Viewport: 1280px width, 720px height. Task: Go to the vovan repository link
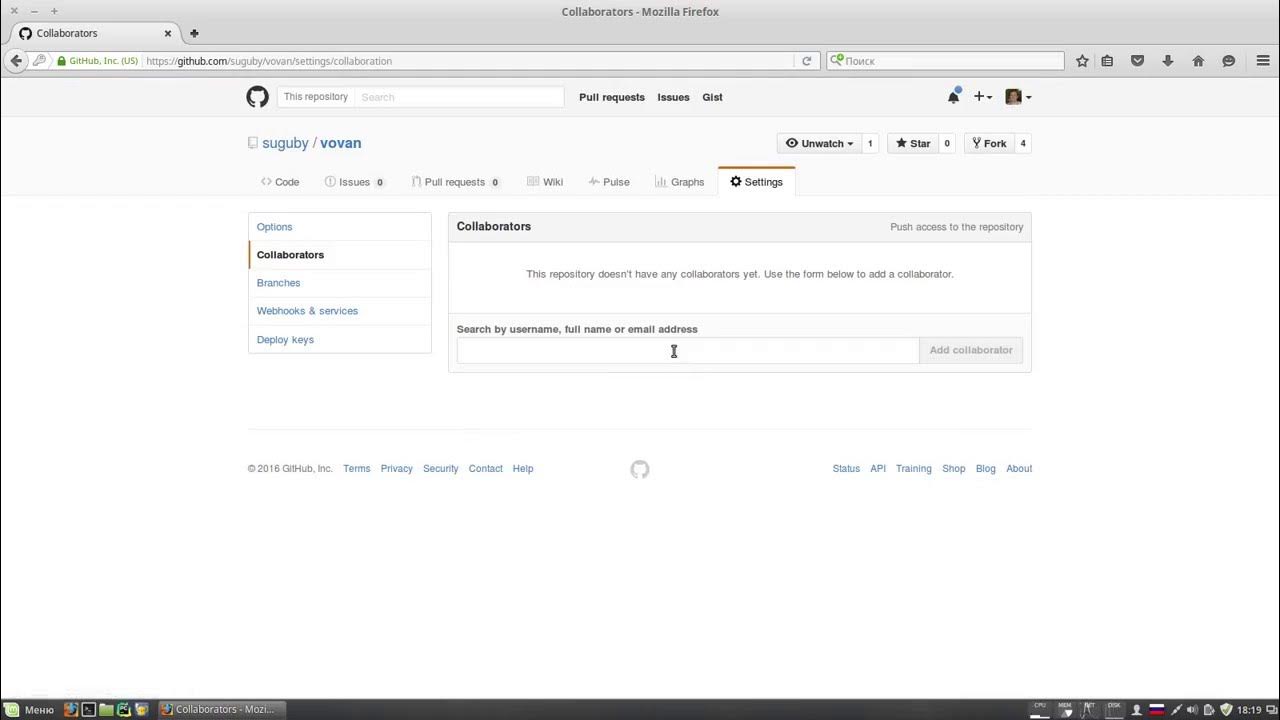coord(340,143)
